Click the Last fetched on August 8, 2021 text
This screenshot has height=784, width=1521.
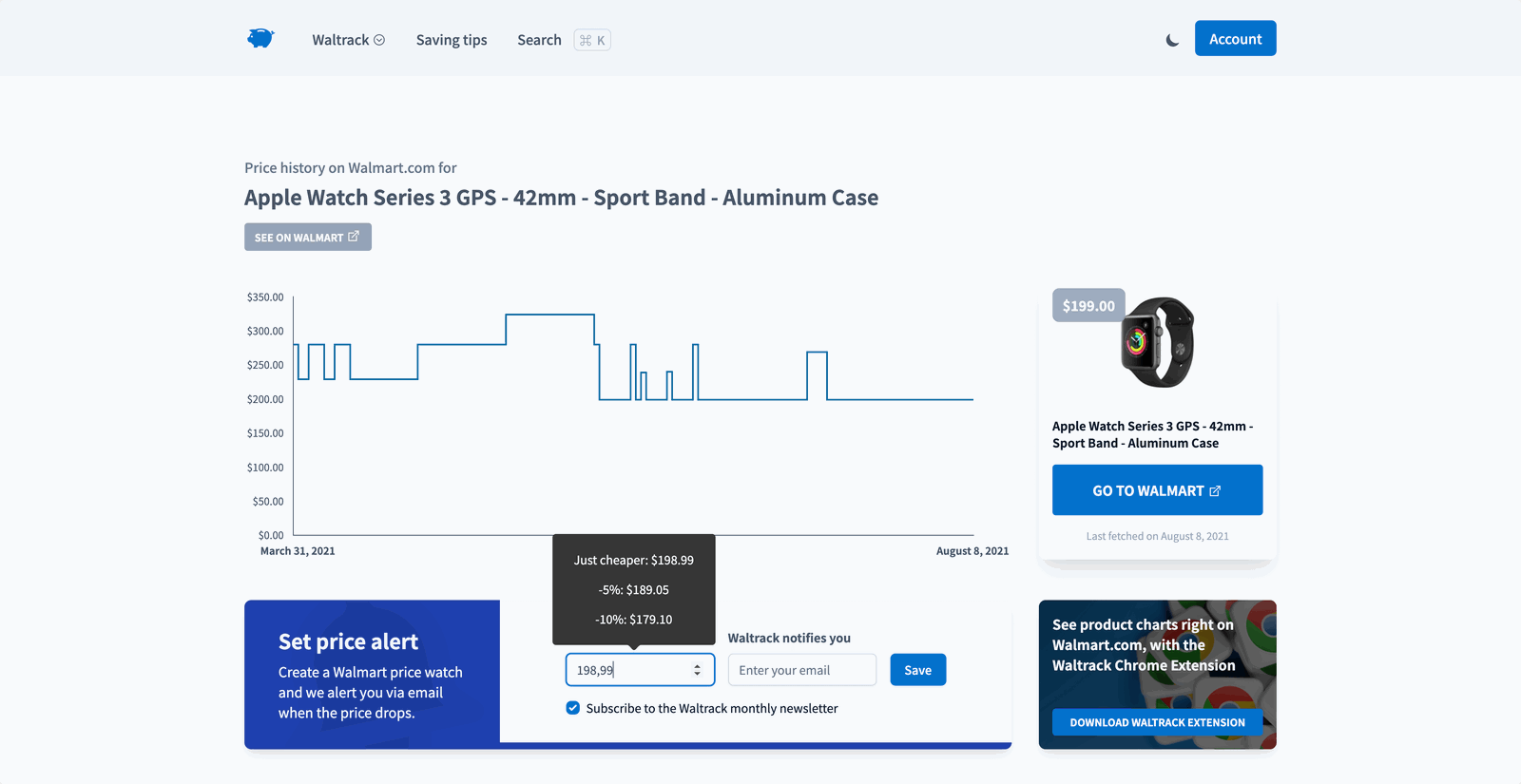1157,536
